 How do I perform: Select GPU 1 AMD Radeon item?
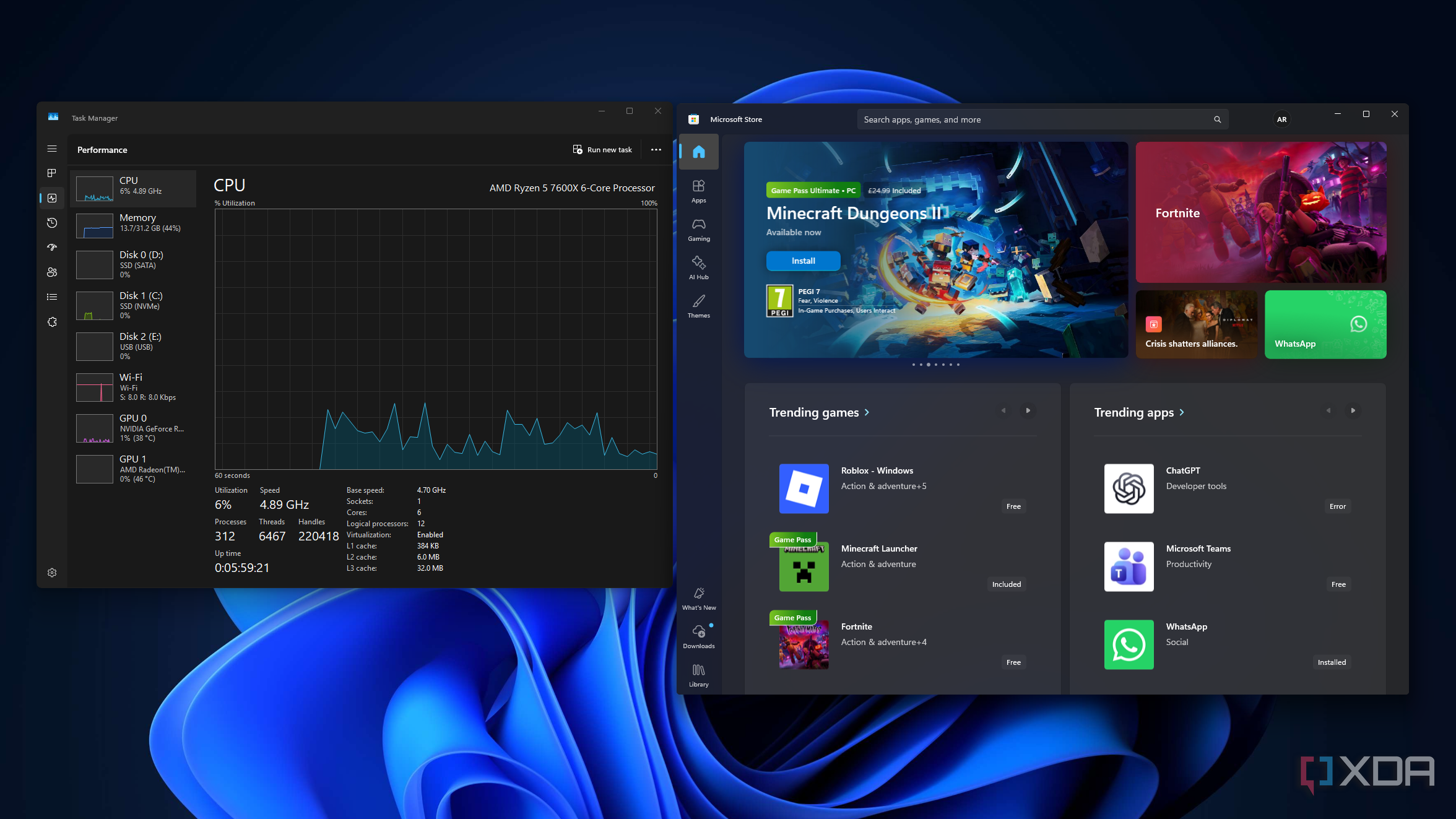tap(133, 469)
